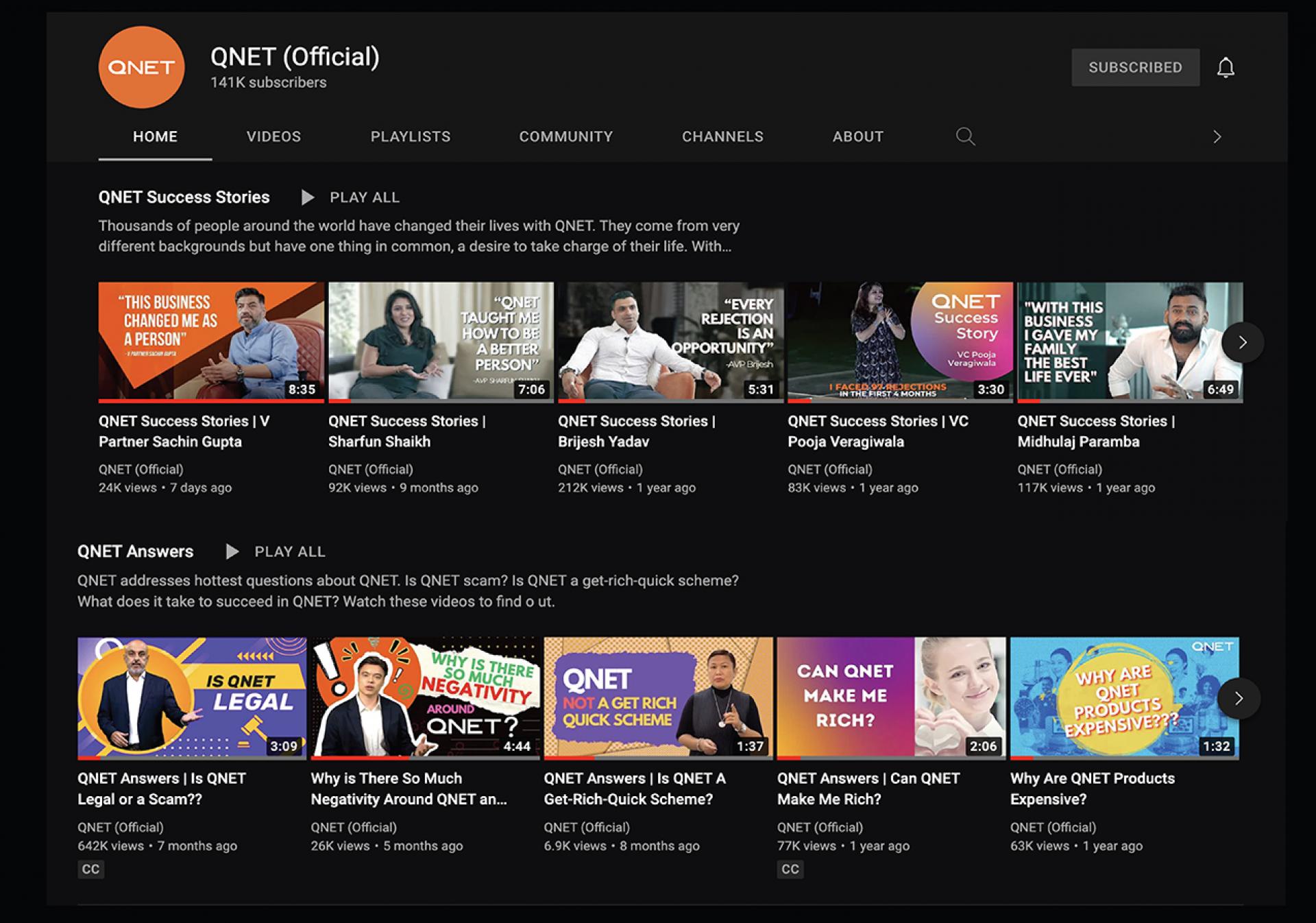The width and height of the screenshot is (1316, 923).
Task: Click the notification bell icon
Action: 1226,67
